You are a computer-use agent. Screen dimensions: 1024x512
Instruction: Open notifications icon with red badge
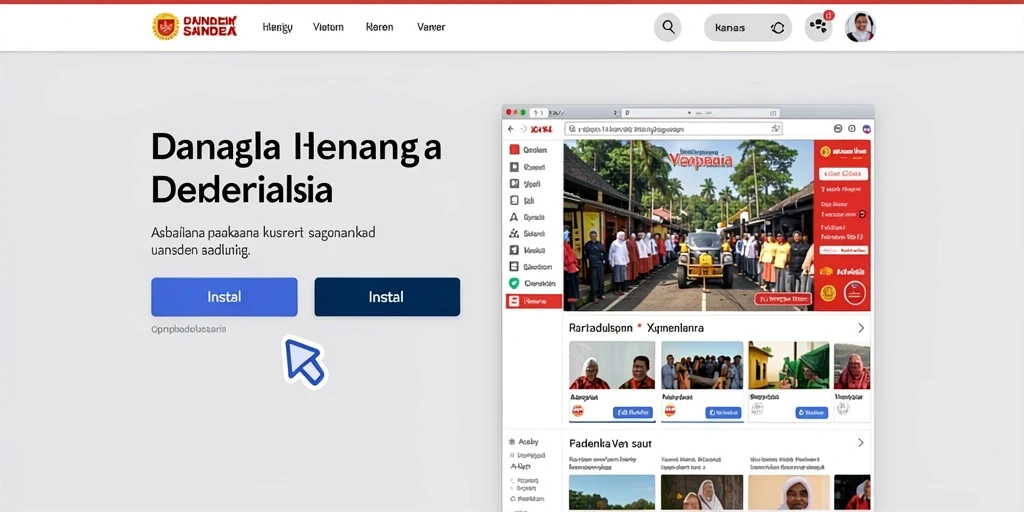point(818,27)
